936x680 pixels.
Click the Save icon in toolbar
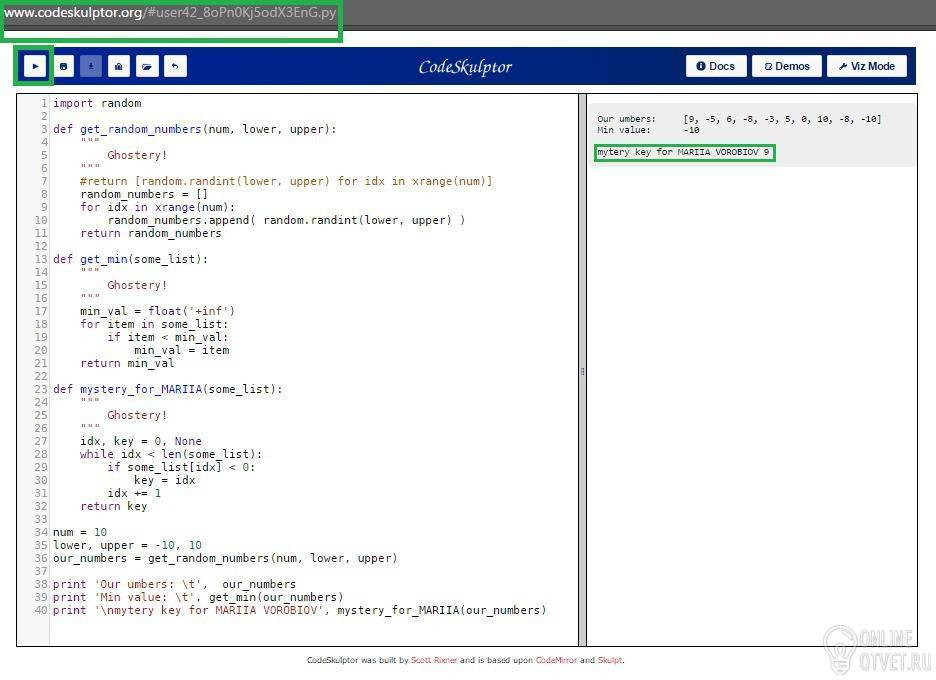tap(63, 66)
